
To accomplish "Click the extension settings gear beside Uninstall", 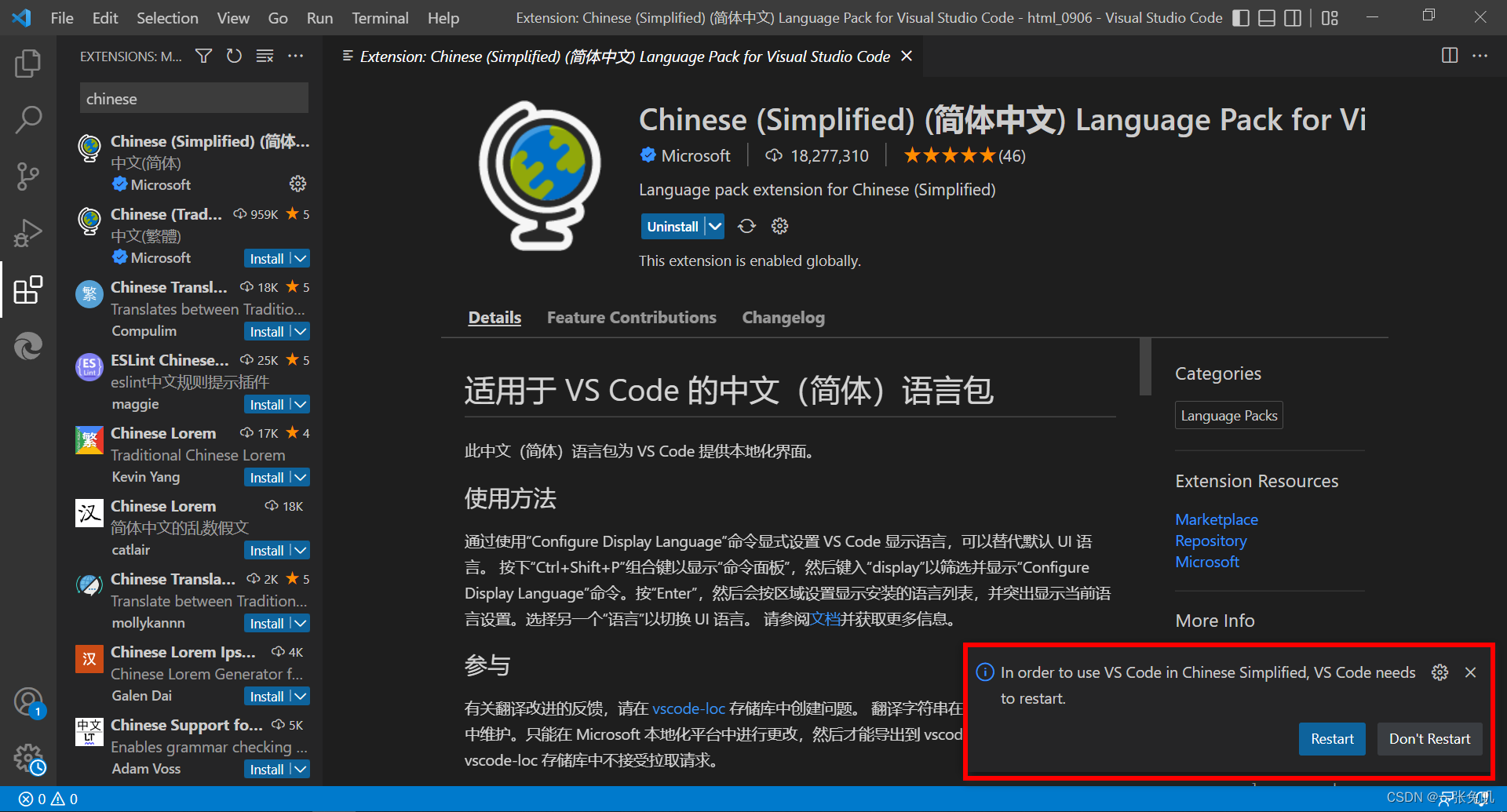I will (779, 226).
